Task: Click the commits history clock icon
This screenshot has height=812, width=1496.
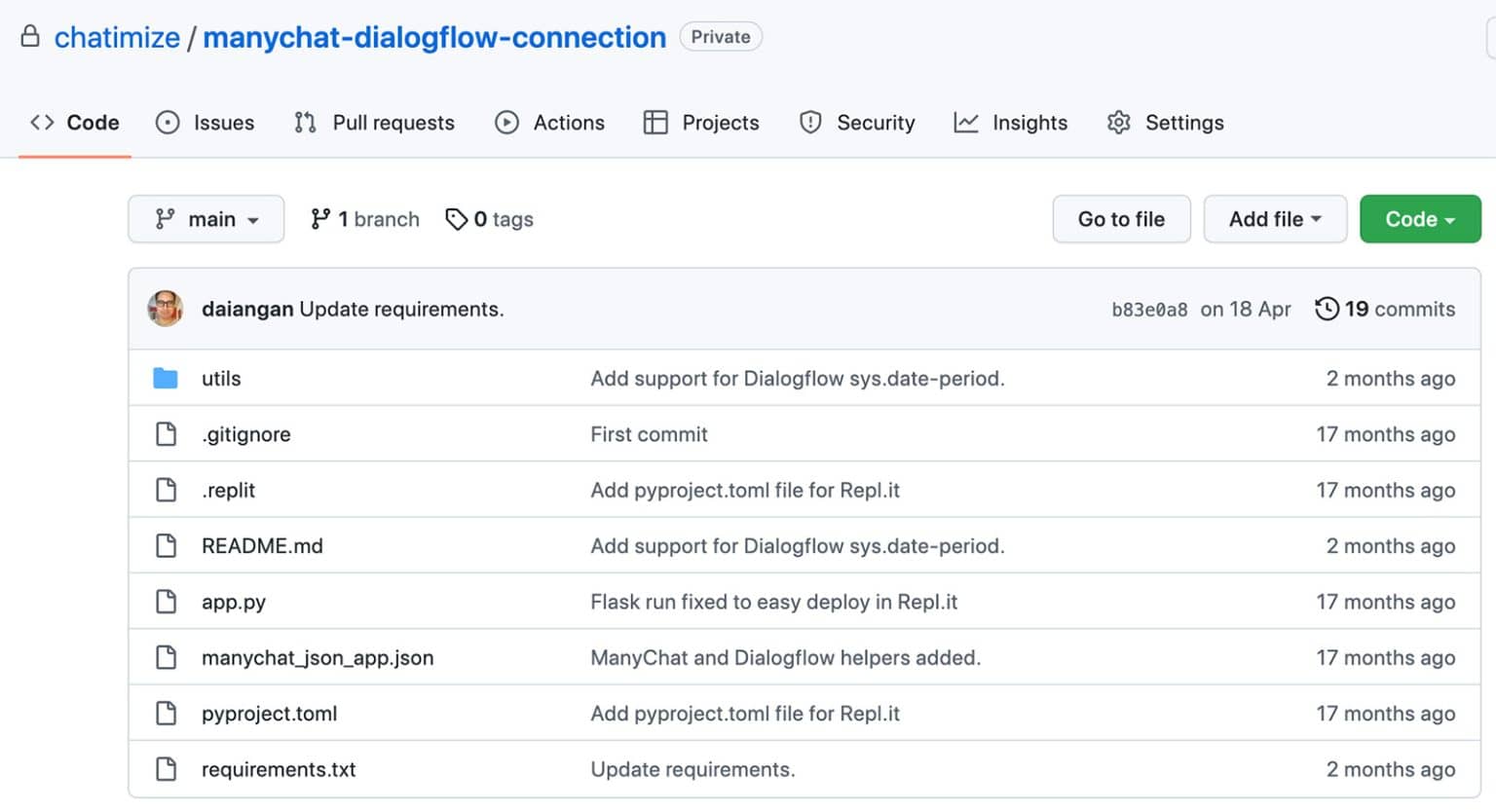Action: pos(1327,310)
